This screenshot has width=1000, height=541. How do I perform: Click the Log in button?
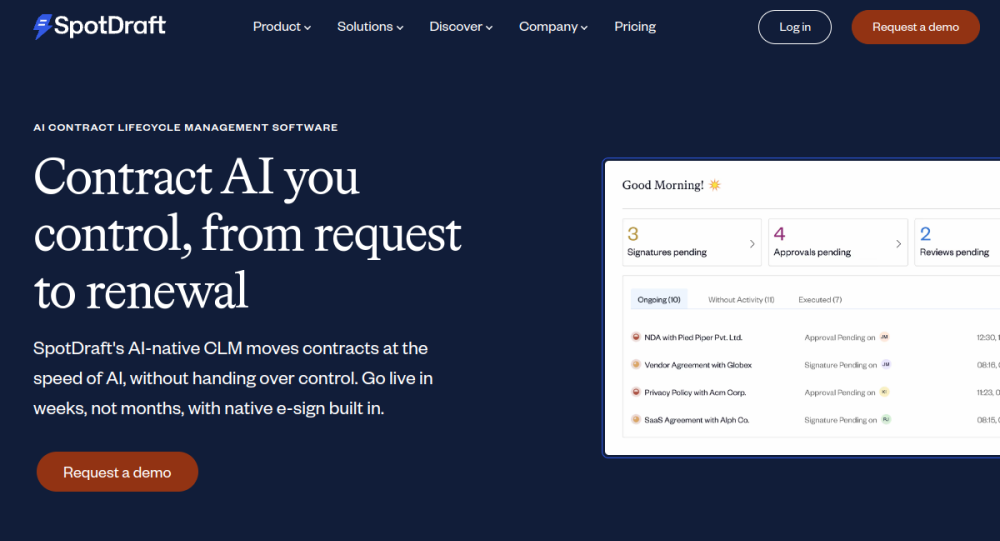(795, 27)
